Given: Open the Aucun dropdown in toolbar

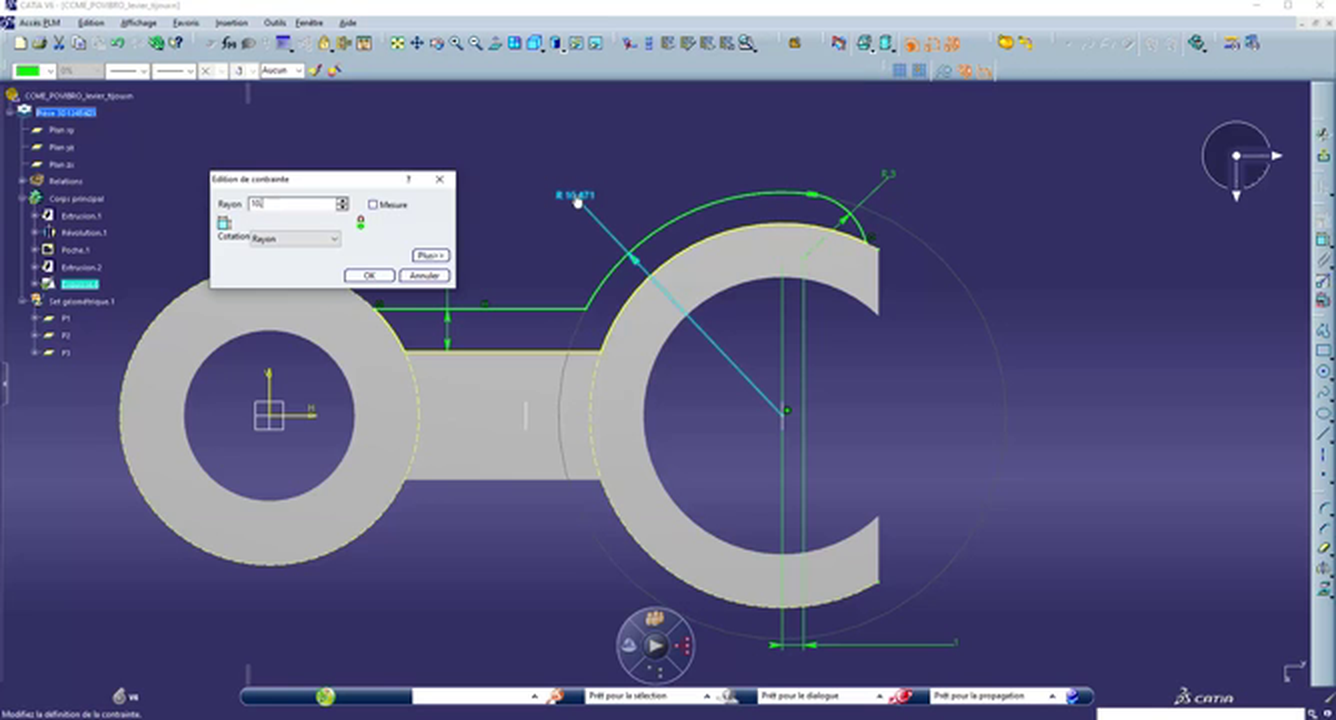Looking at the screenshot, I should [x=281, y=71].
